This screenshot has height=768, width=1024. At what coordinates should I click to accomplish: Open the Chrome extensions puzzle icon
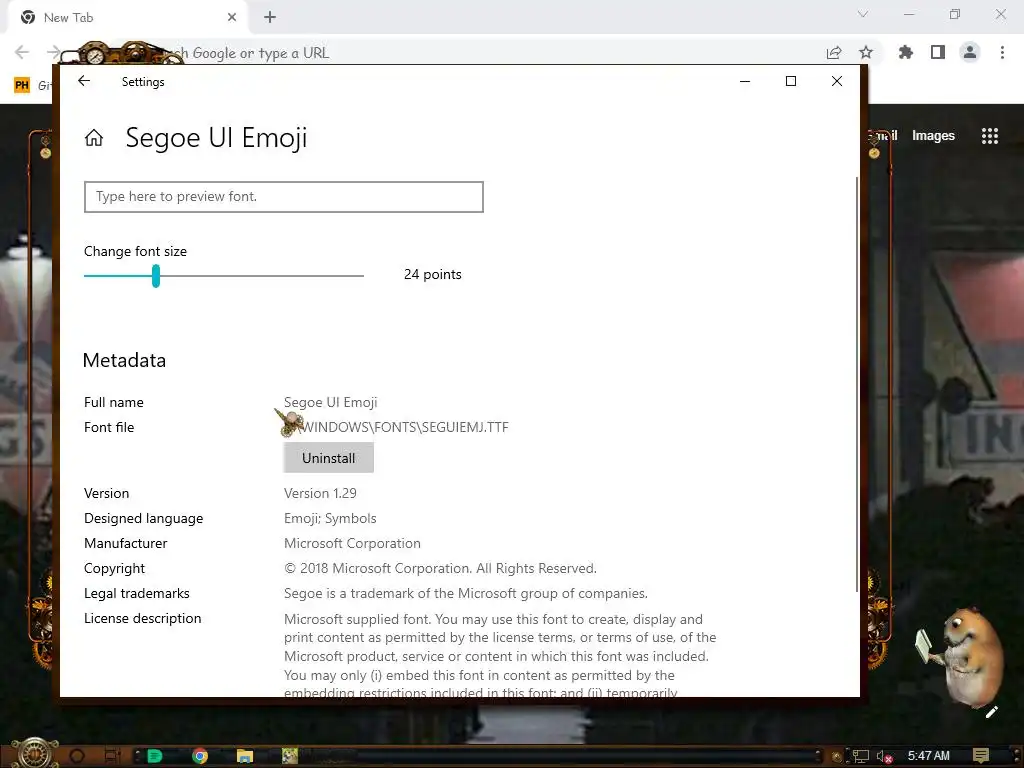(905, 52)
